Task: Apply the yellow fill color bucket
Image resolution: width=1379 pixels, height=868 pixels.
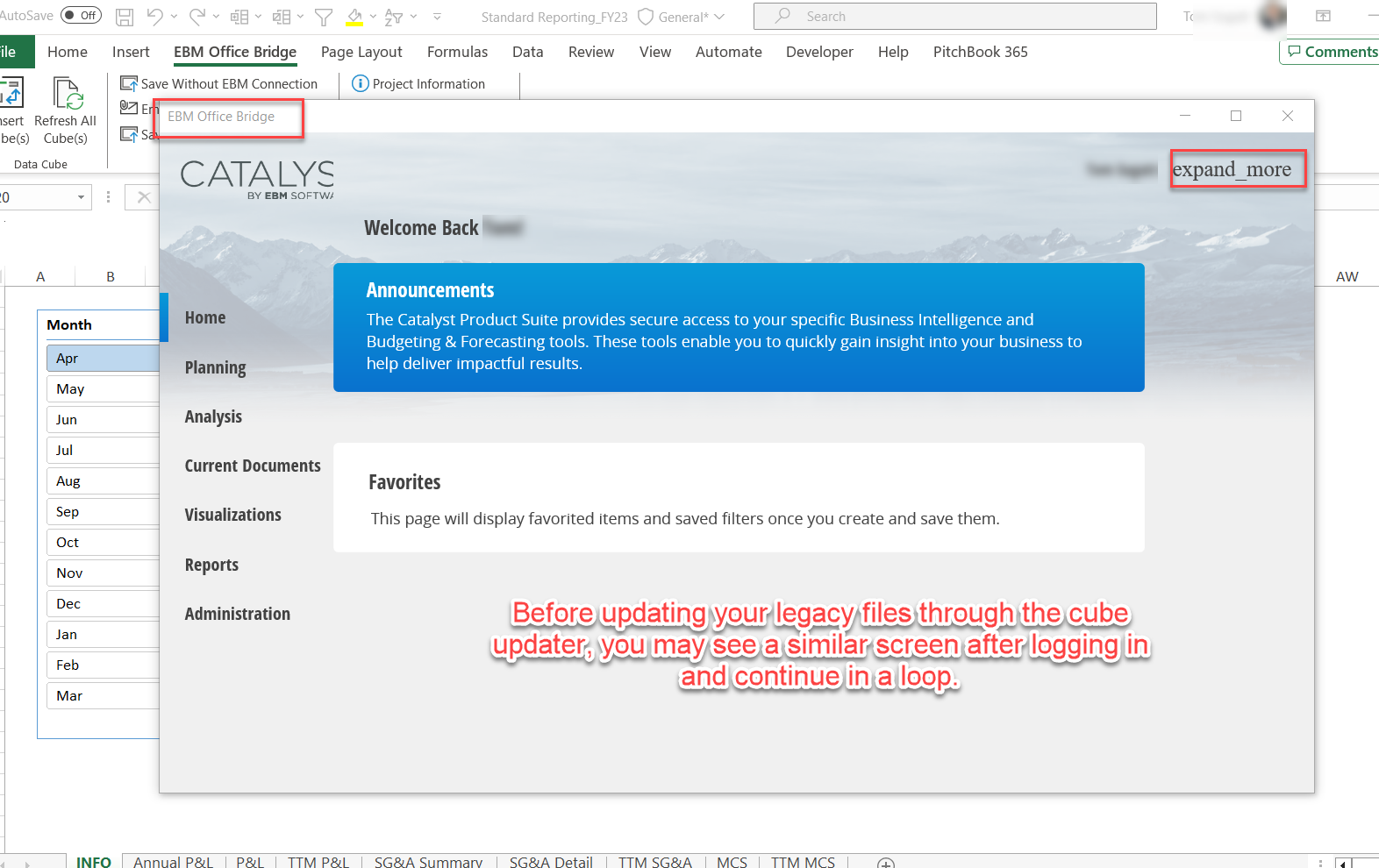Action: click(x=354, y=17)
